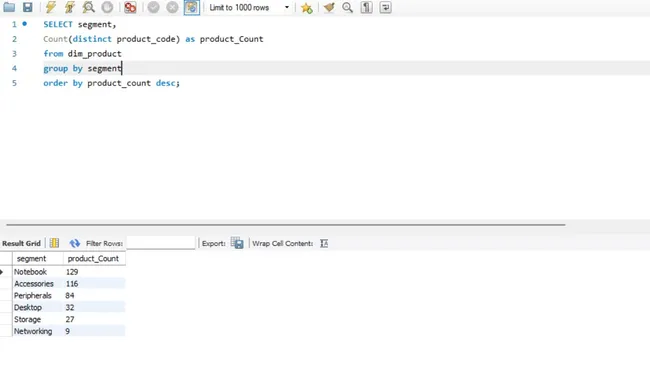Click the value 116 cell
This screenshot has height=366, width=650.
pos(94,284)
